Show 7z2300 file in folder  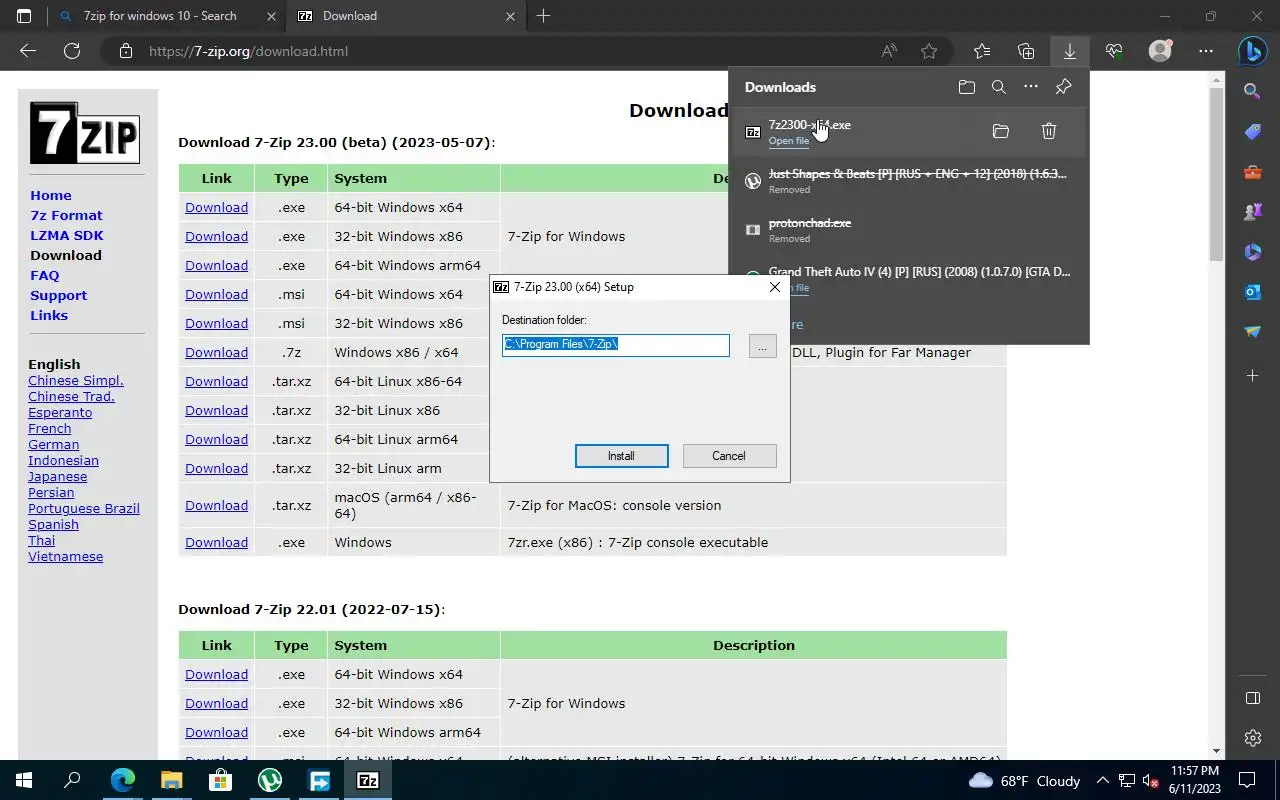1001,131
